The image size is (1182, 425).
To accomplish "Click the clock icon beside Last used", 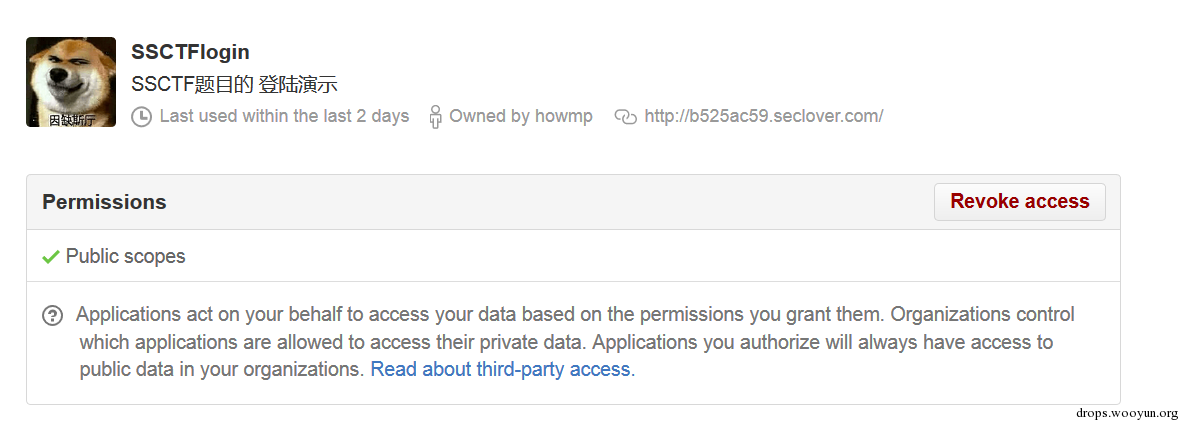I will pyautogui.click(x=141, y=117).
